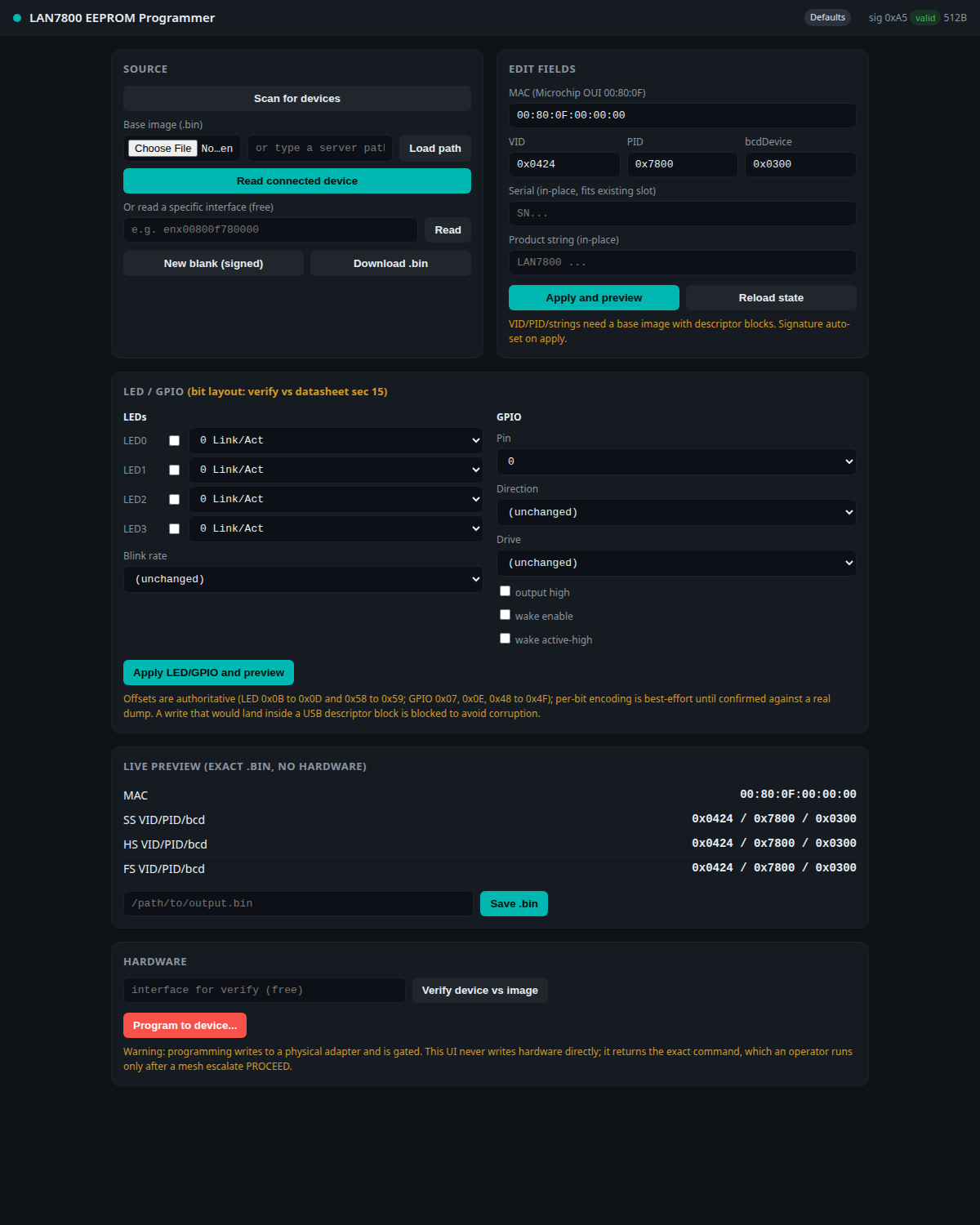Image resolution: width=980 pixels, height=1225 pixels.
Task: Click the SS VID/PID/bcd row label
Action: pos(164,820)
